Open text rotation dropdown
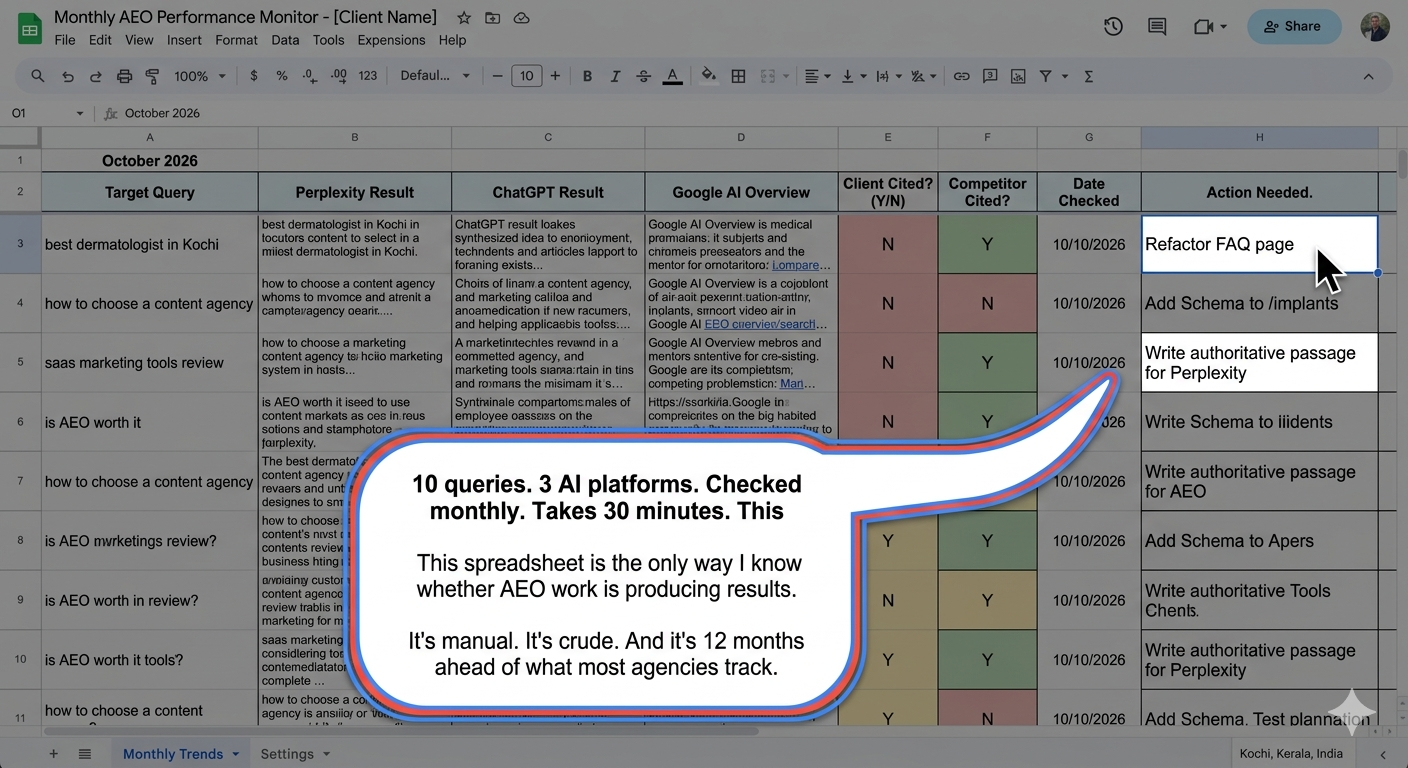The height and width of the screenshot is (768, 1408). [x=924, y=76]
